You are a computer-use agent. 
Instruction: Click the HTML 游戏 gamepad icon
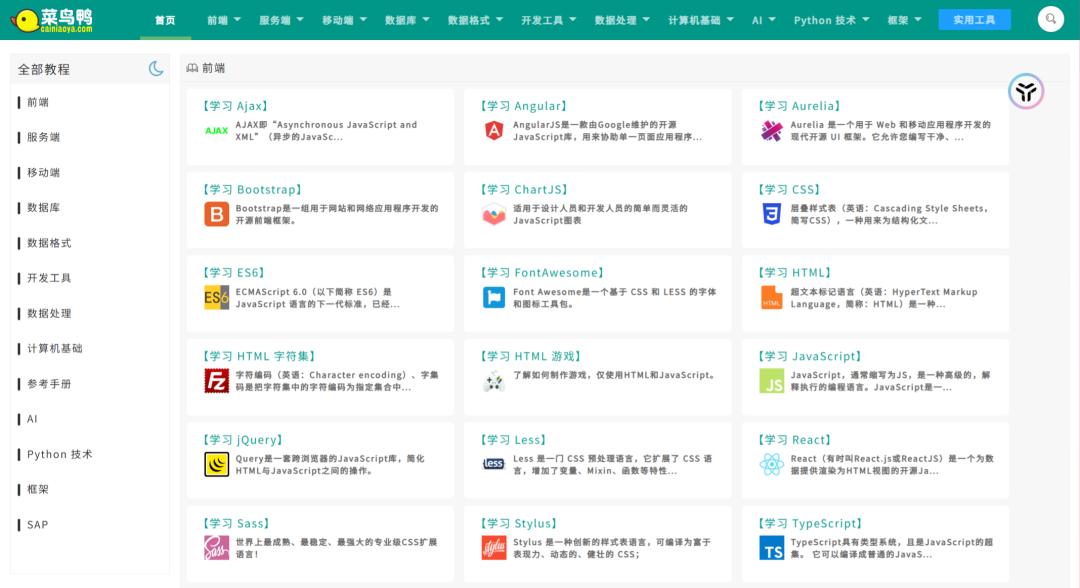(x=494, y=381)
